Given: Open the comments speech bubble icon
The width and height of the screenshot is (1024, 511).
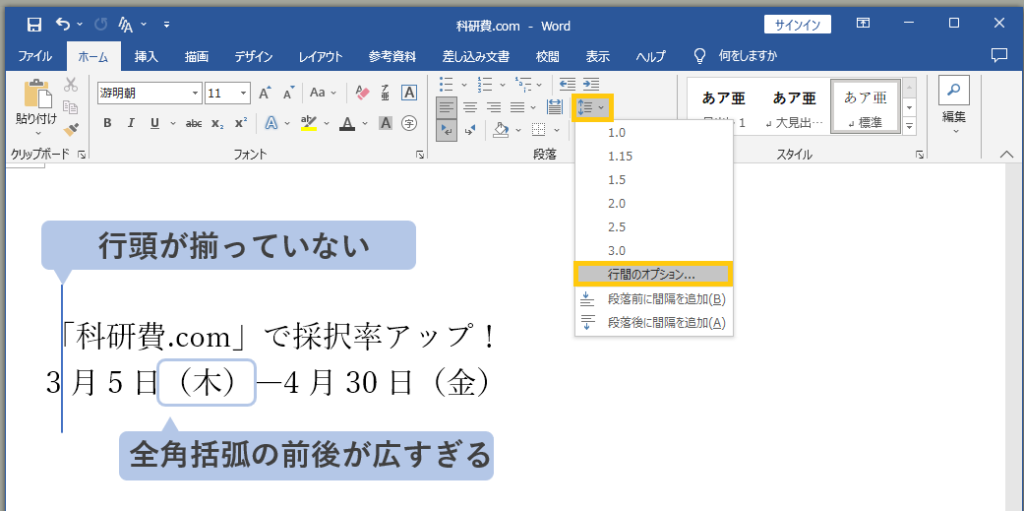Looking at the screenshot, I should [999, 56].
